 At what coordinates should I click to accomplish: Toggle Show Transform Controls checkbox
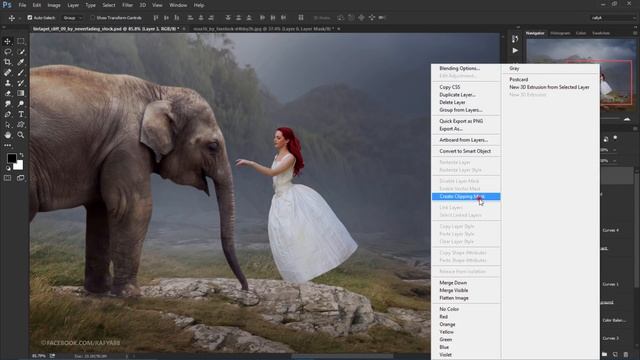point(92,18)
